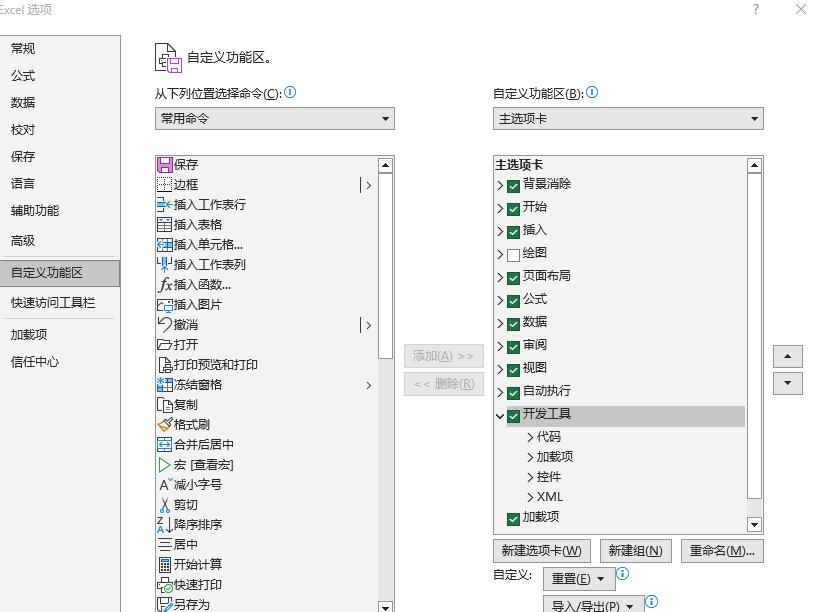Image resolution: width=813 pixels, height=612 pixels.
Task: Select the 冻结窗格 freeze panes icon
Action: tap(164, 385)
